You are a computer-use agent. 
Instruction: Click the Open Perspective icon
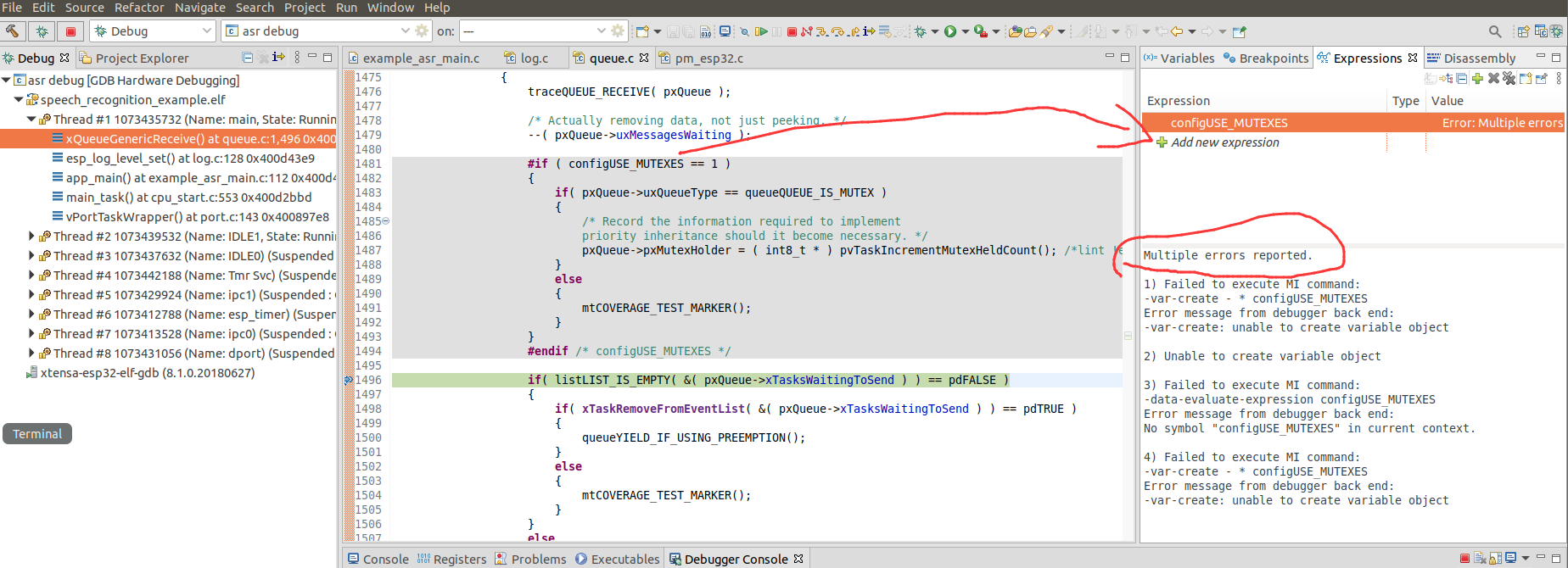[1523, 31]
